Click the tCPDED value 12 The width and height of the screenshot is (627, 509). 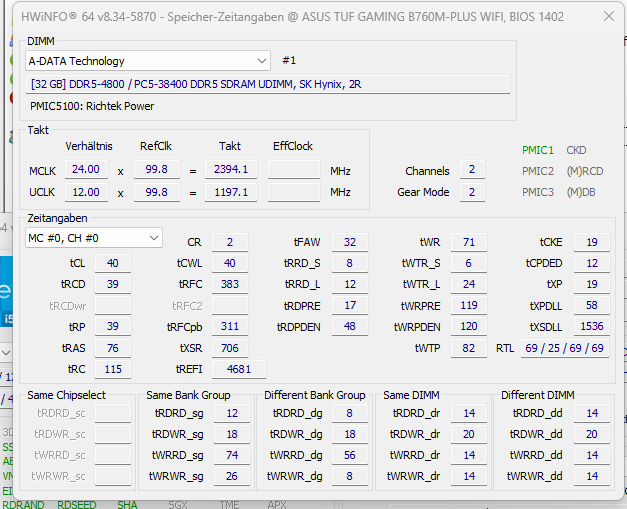tap(592, 263)
